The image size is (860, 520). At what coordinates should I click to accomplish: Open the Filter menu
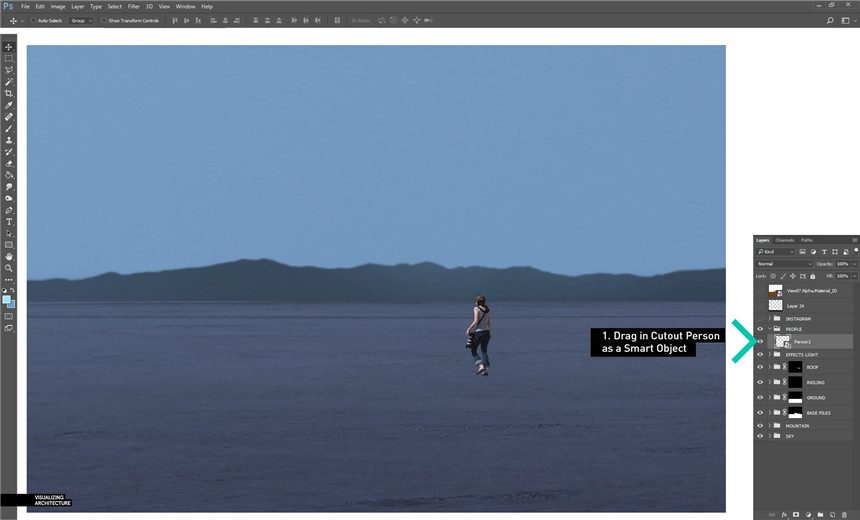133,6
